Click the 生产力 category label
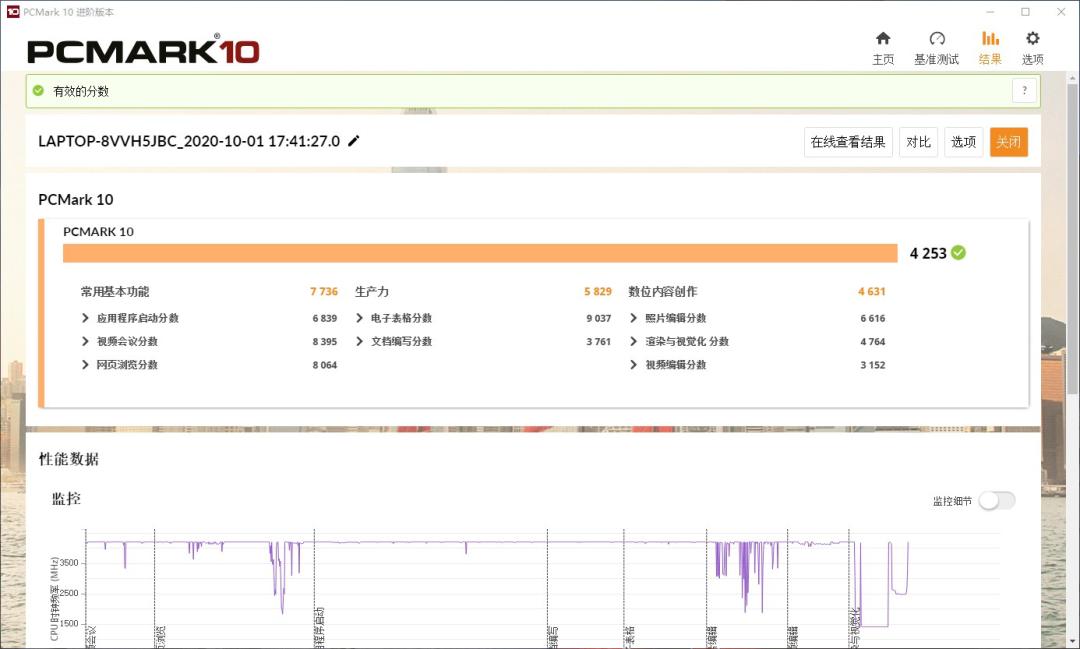Viewport: 1080px width, 649px height. point(372,291)
